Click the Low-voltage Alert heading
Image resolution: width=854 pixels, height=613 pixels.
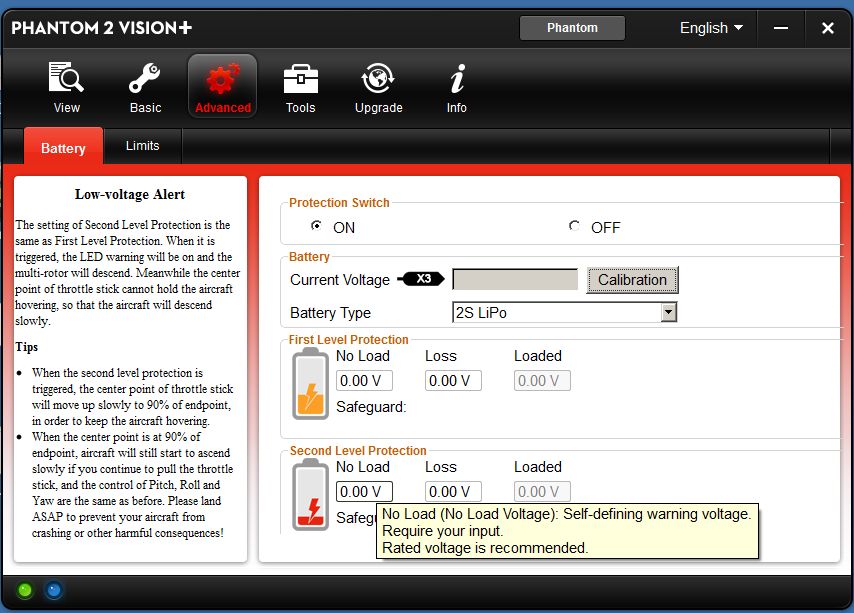[x=130, y=194]
